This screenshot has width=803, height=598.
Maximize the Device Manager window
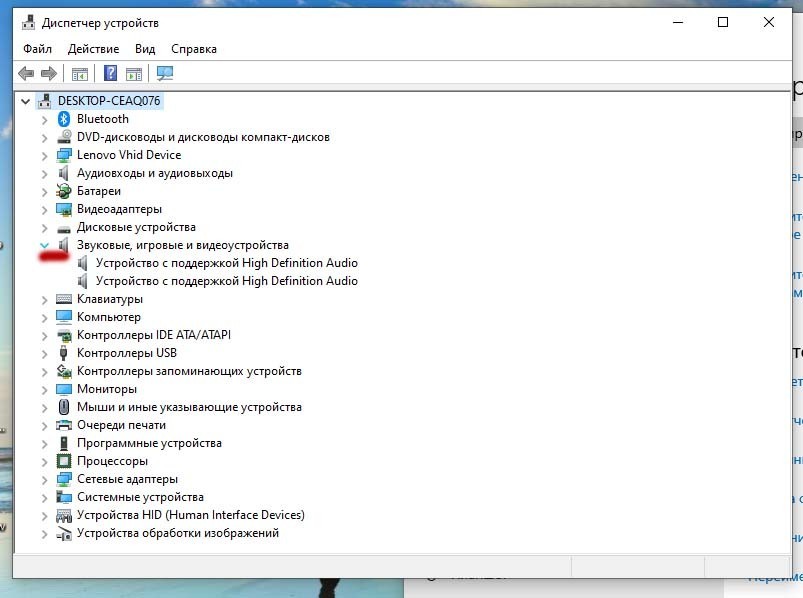click(x=723, y=23)
